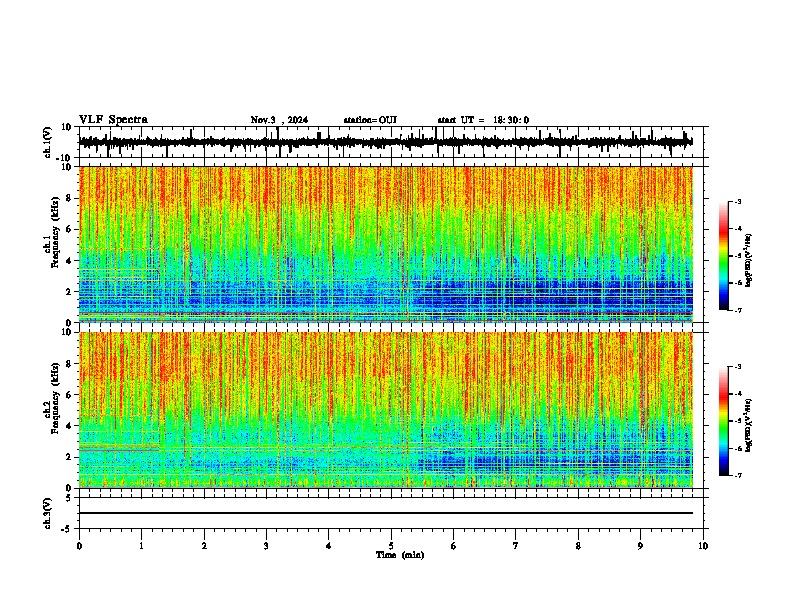Click the "Time (min)" axis label

coord(400,555)
